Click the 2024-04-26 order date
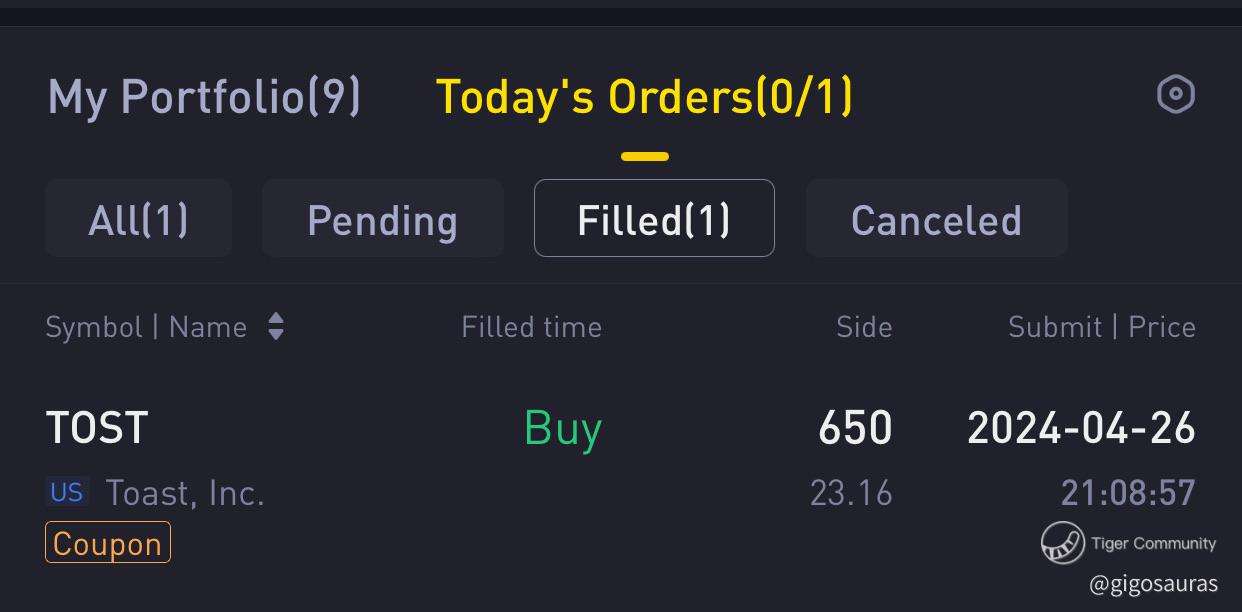1242x612 pixels. pos(1082,428)
